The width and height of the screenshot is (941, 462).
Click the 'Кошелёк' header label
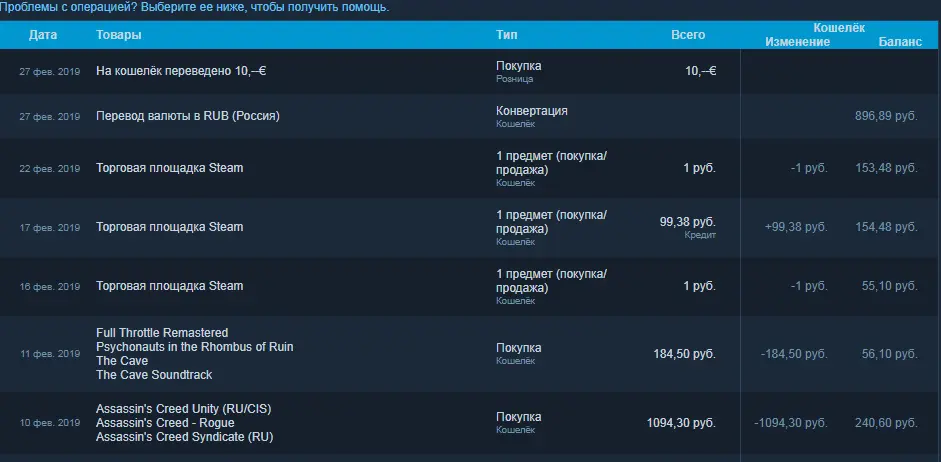pos(839,28)
